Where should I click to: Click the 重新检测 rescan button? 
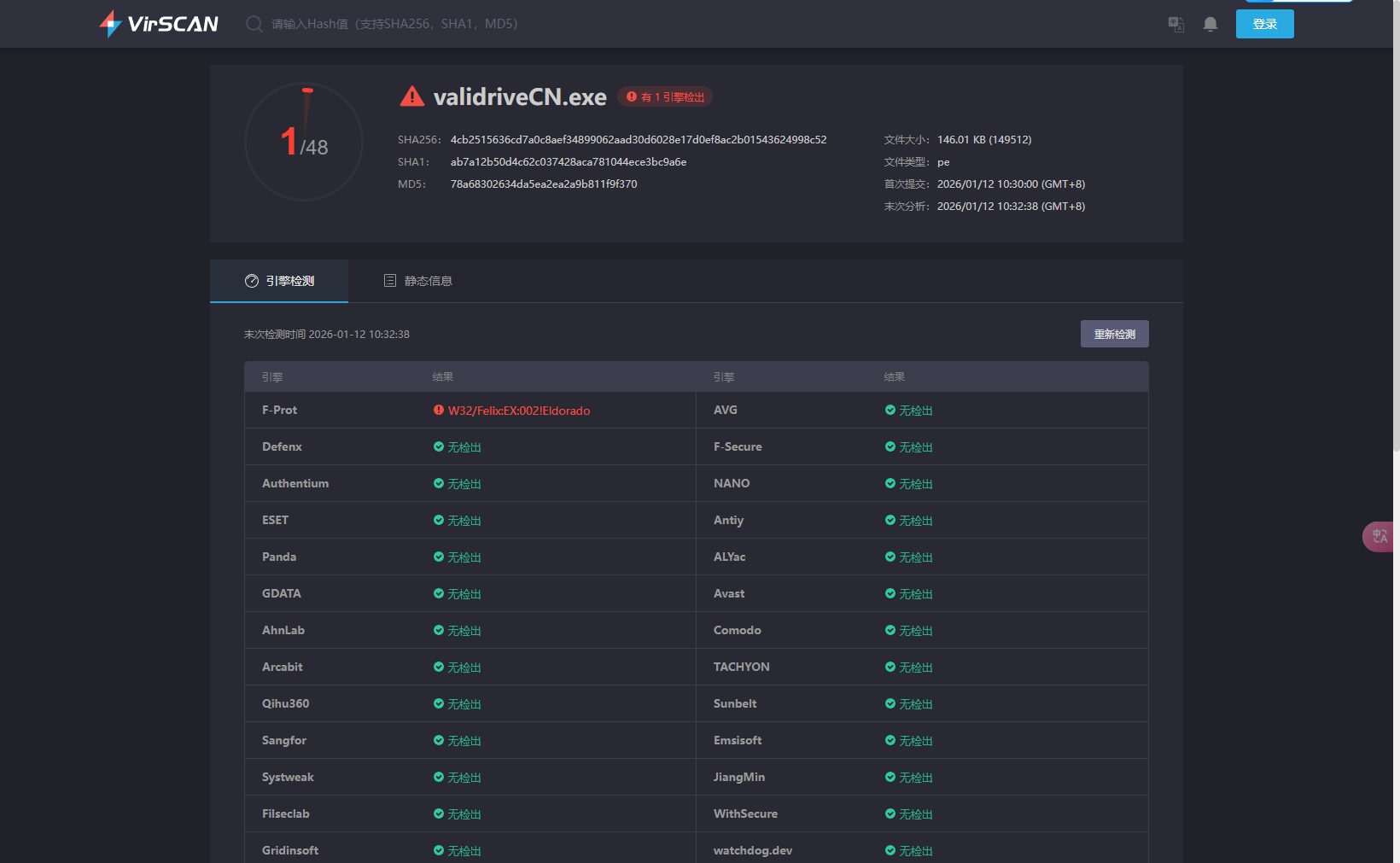[1114, 334]
